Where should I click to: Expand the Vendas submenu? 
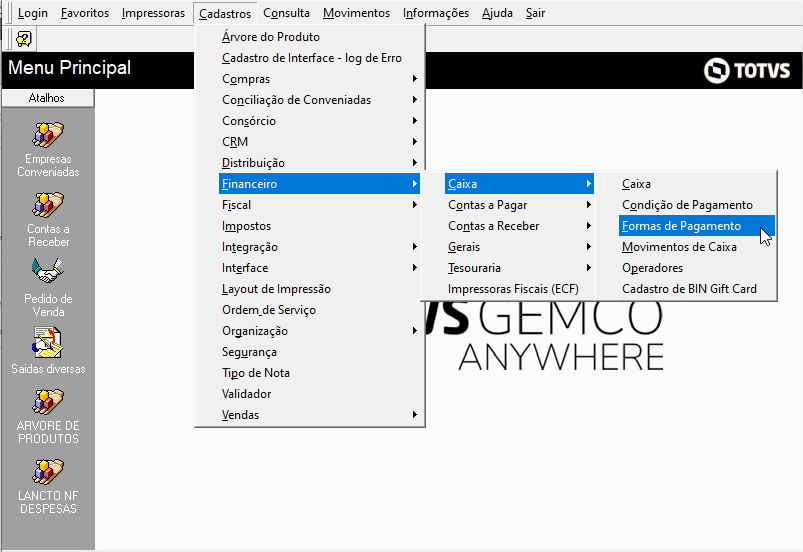(x=320, y=415)
